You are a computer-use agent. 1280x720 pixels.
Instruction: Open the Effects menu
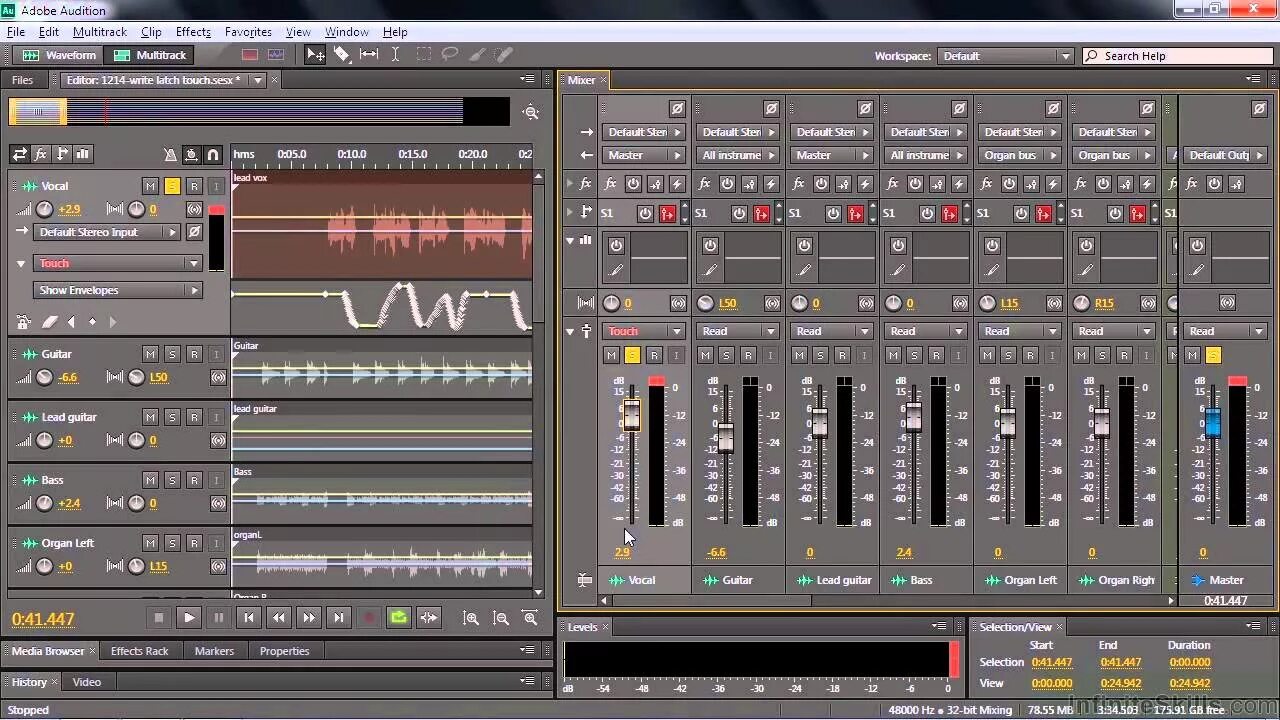(193, 32)
